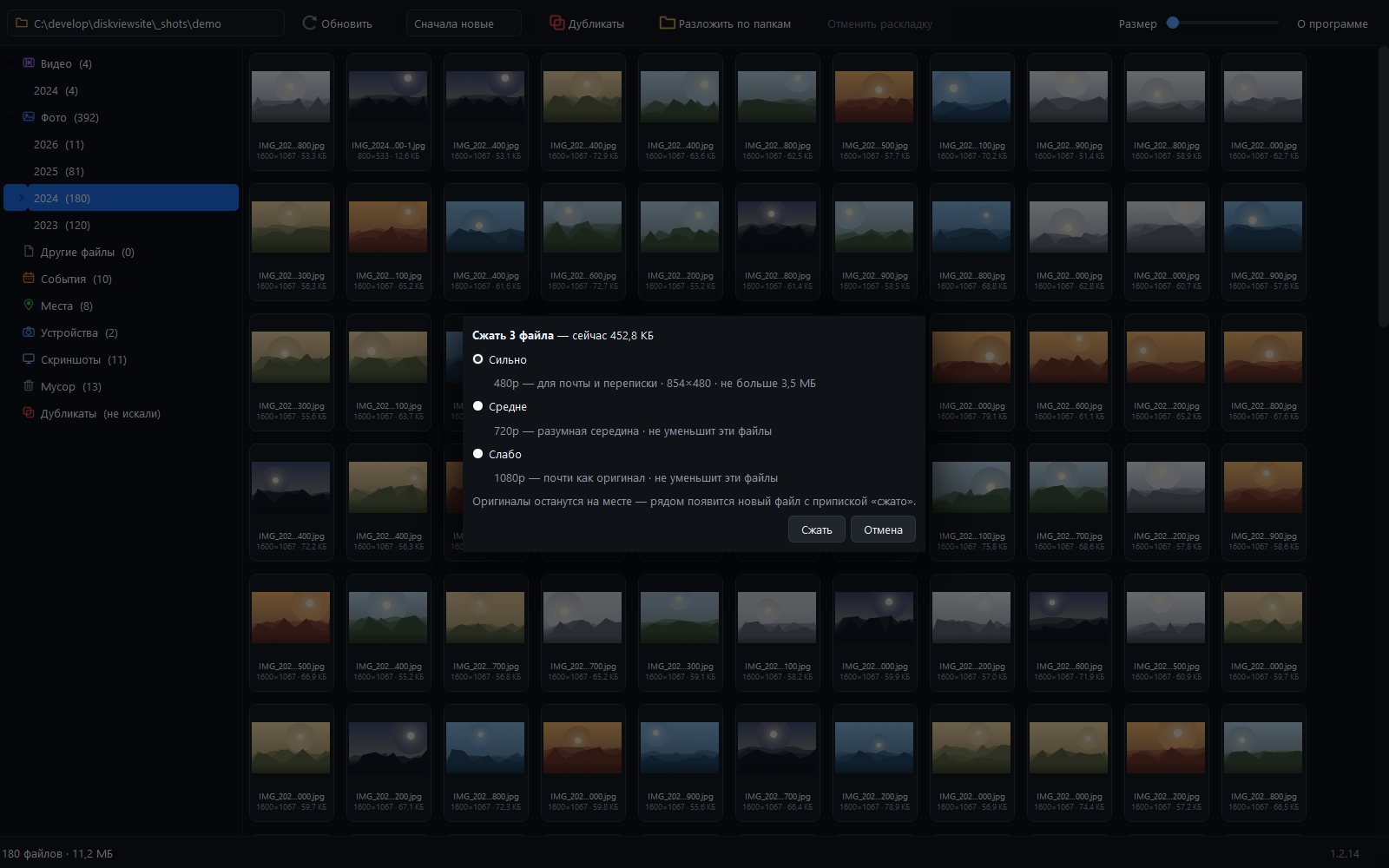The width and height of the screenshot is (1389, 868).
Task: Expand the selected 2024 (180) folder
Action: [x=22, y=198]
